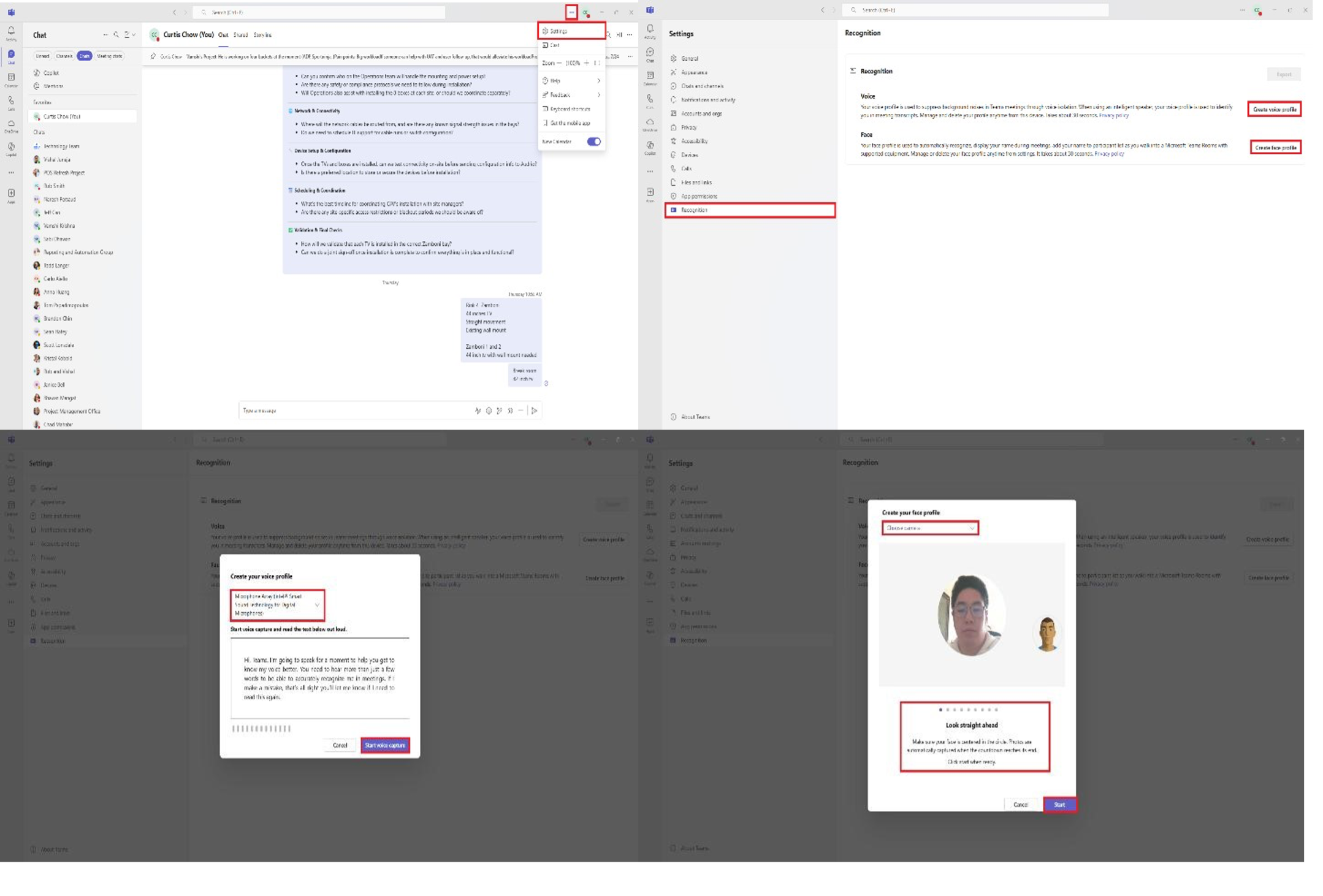Select Settings in the dropdown menu
This screenshot has width=1323, height=896.
571,31
